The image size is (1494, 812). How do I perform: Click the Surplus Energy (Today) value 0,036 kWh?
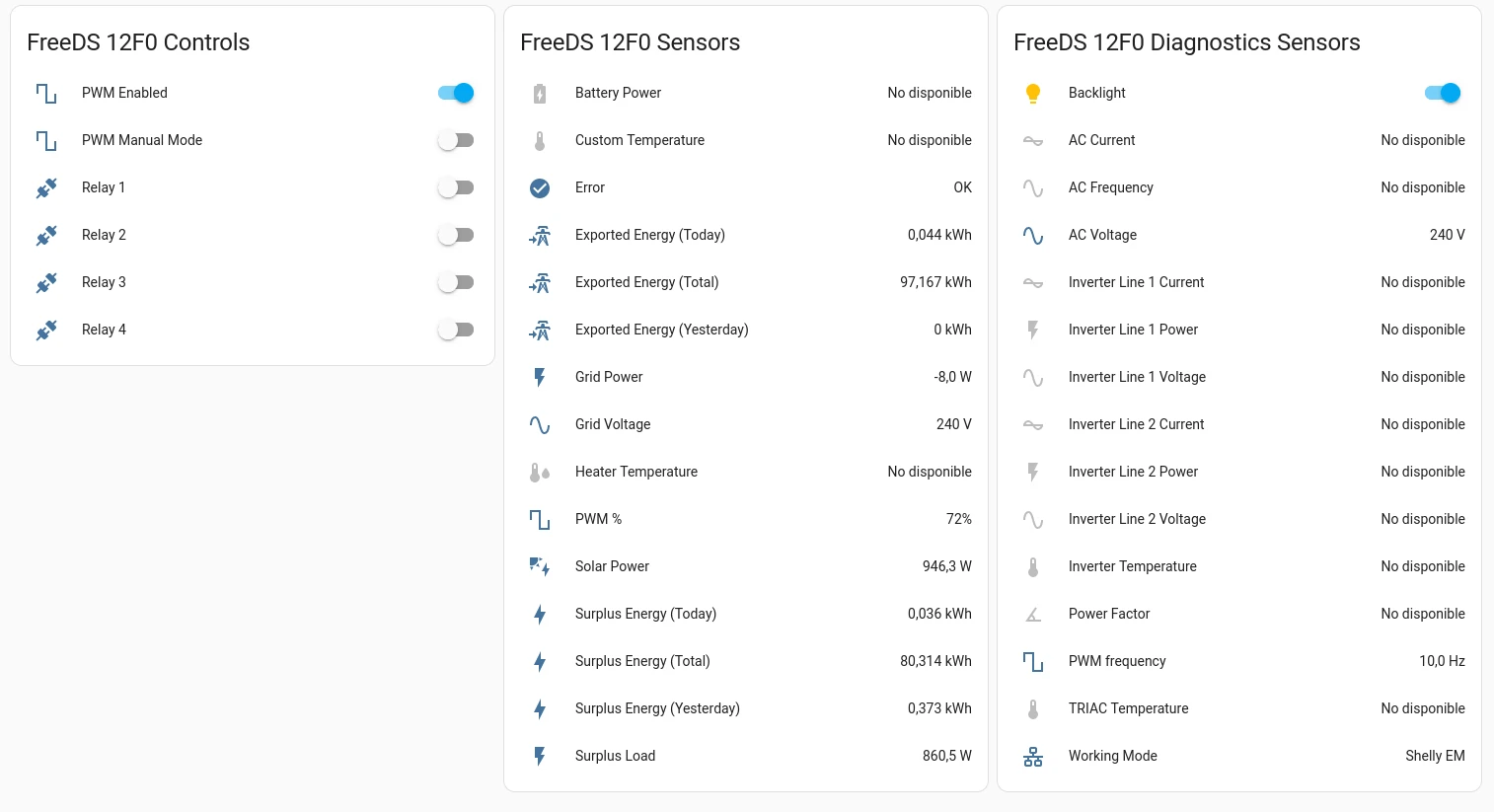coord(939,614)
